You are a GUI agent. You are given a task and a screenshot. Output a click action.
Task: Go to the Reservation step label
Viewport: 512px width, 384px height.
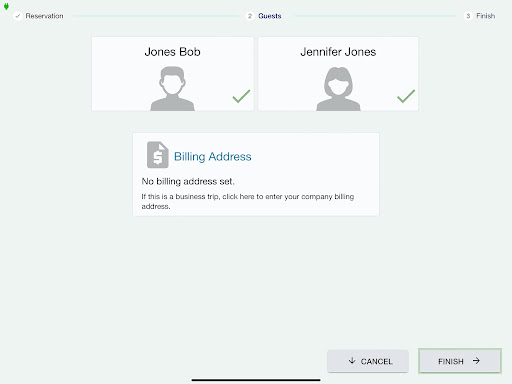coord(44,16)
